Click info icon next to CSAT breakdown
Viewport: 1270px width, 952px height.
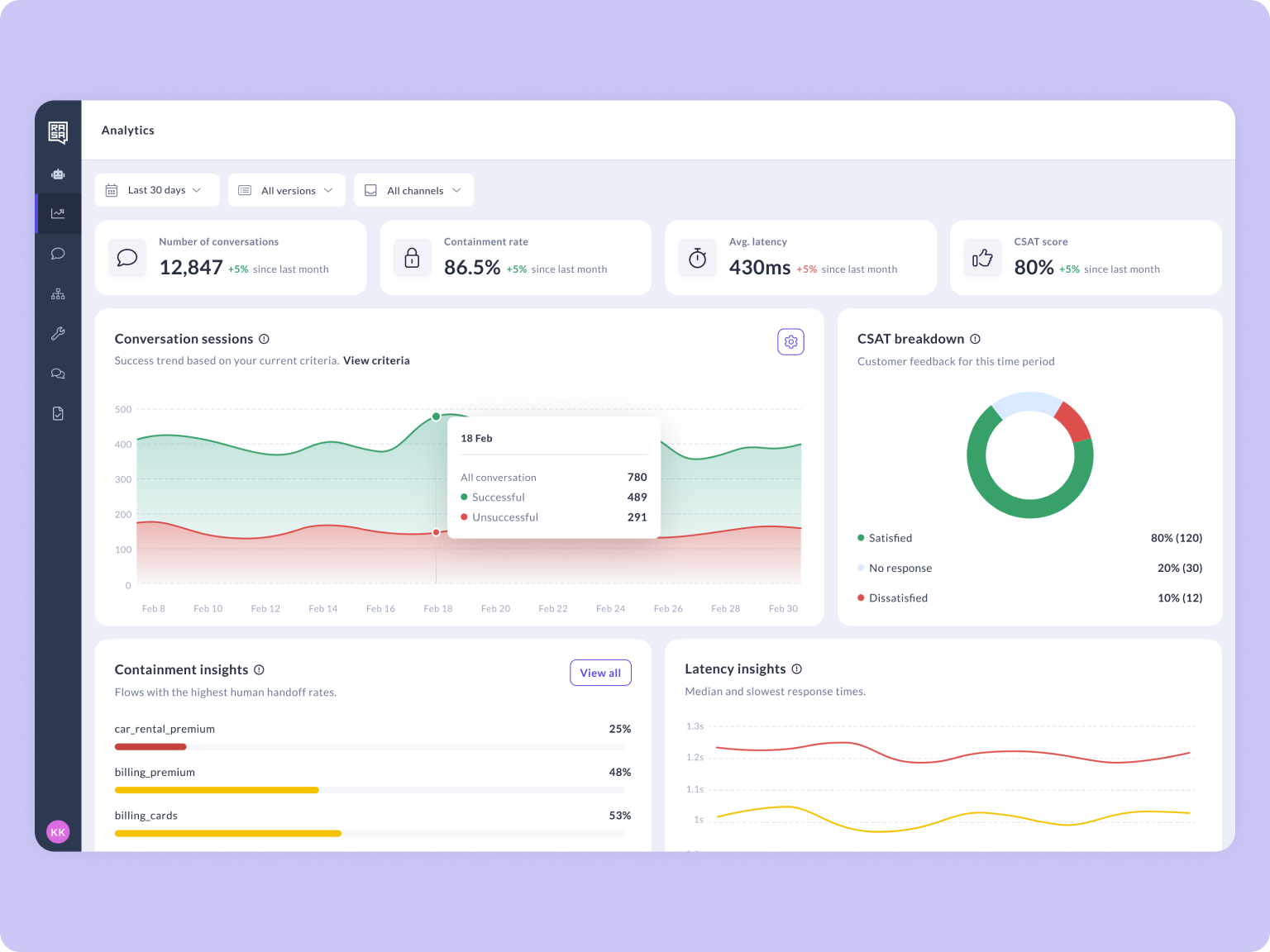[x=975, y=339]
